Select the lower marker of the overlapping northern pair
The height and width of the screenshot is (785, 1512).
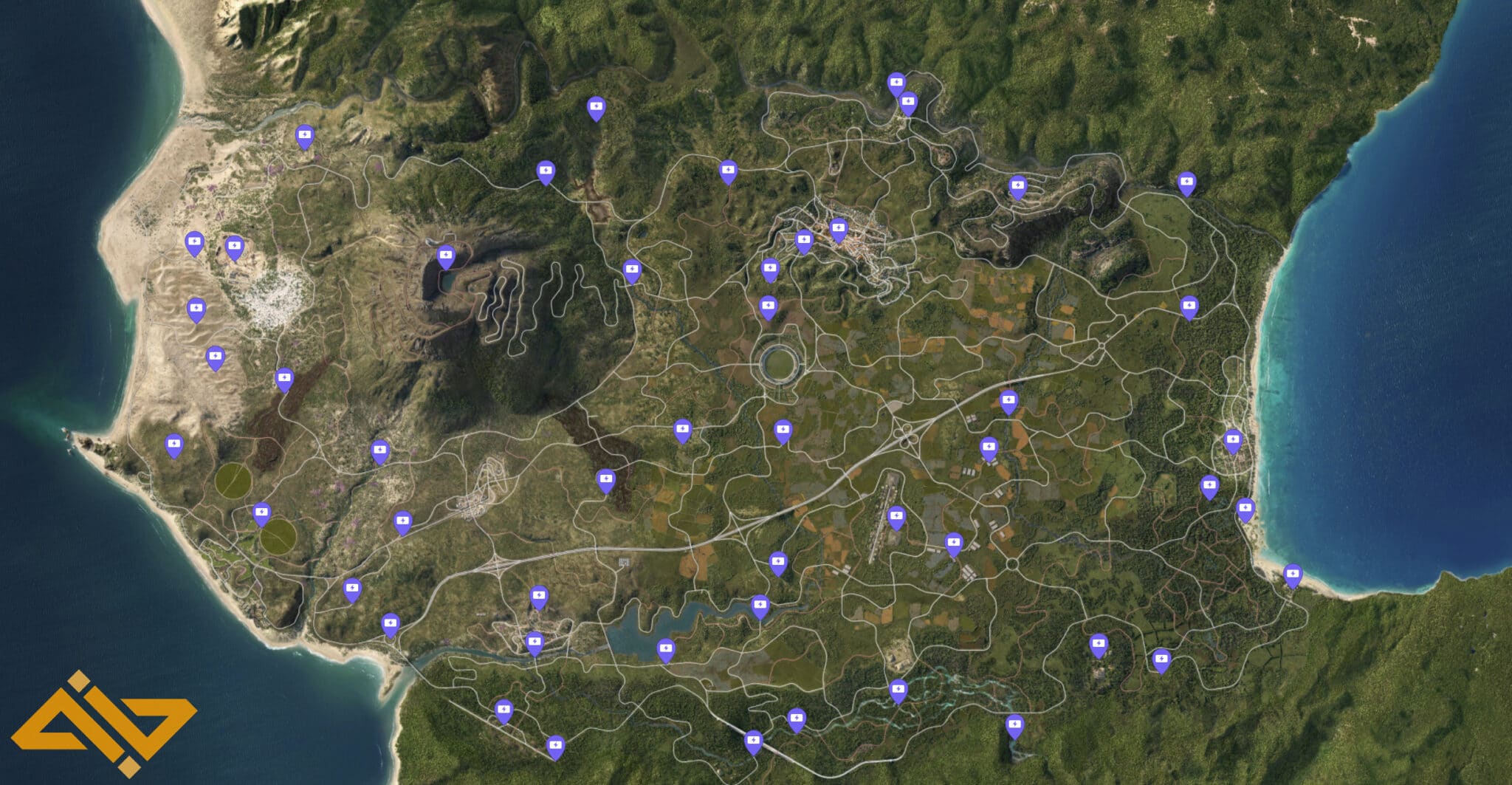tap(908, 103)
